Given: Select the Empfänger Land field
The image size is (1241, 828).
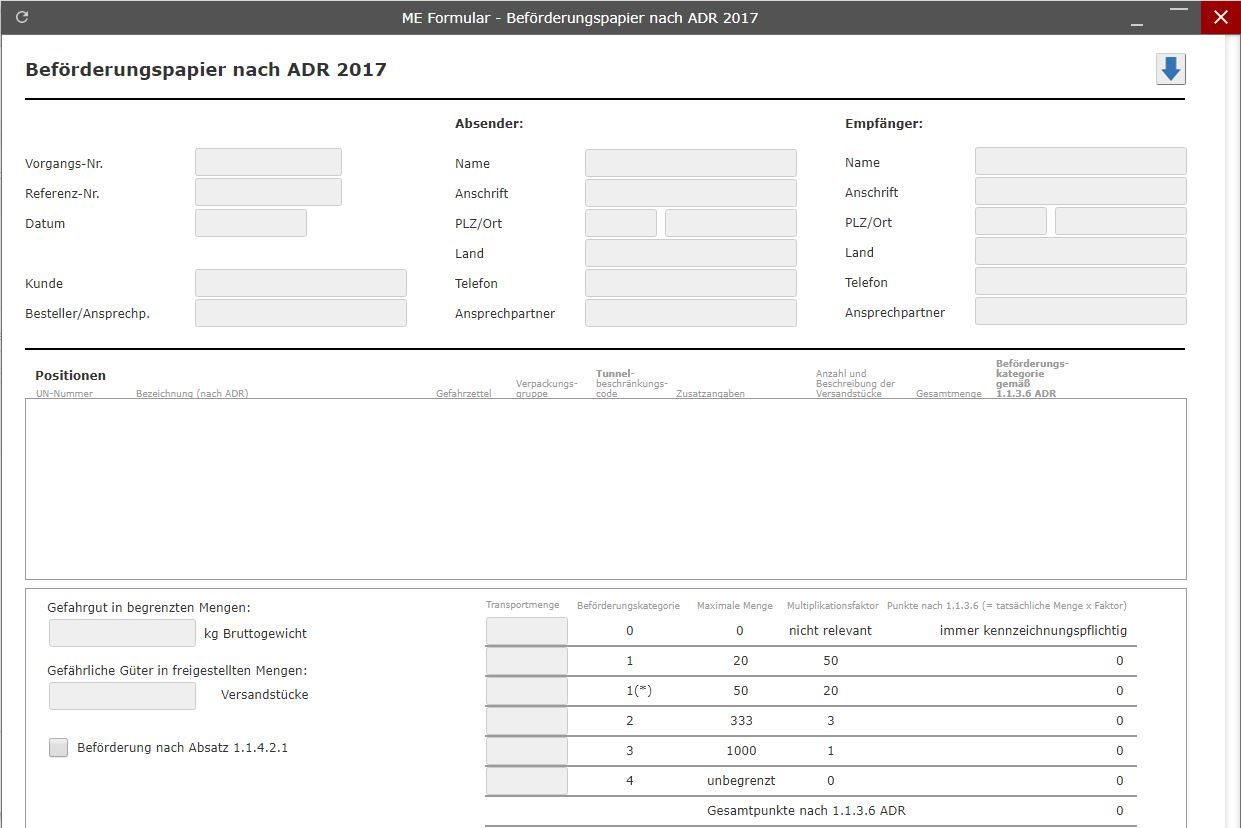Looking at the screenshot, I should (x=1080, y=252).
